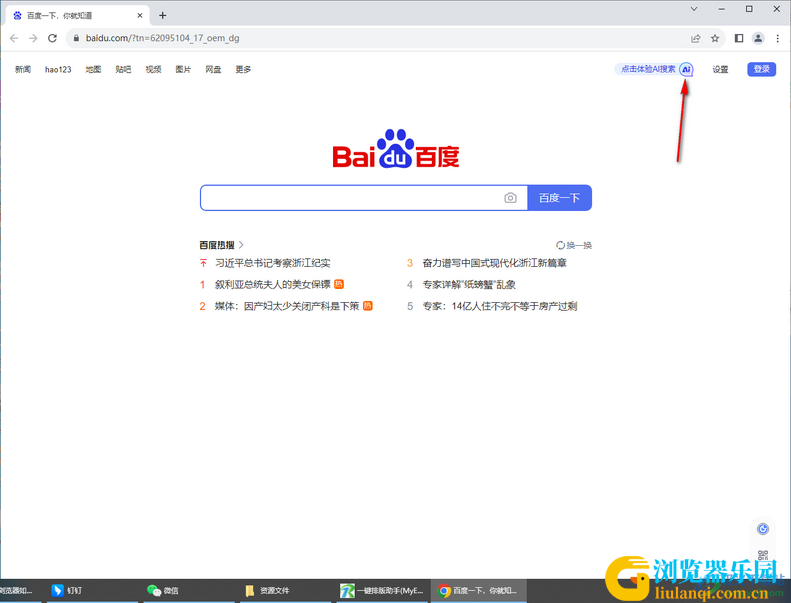Viewport: 791px width, 603px height.
Task: Select the 百度一下 browser tab
Action: [78, 16]
